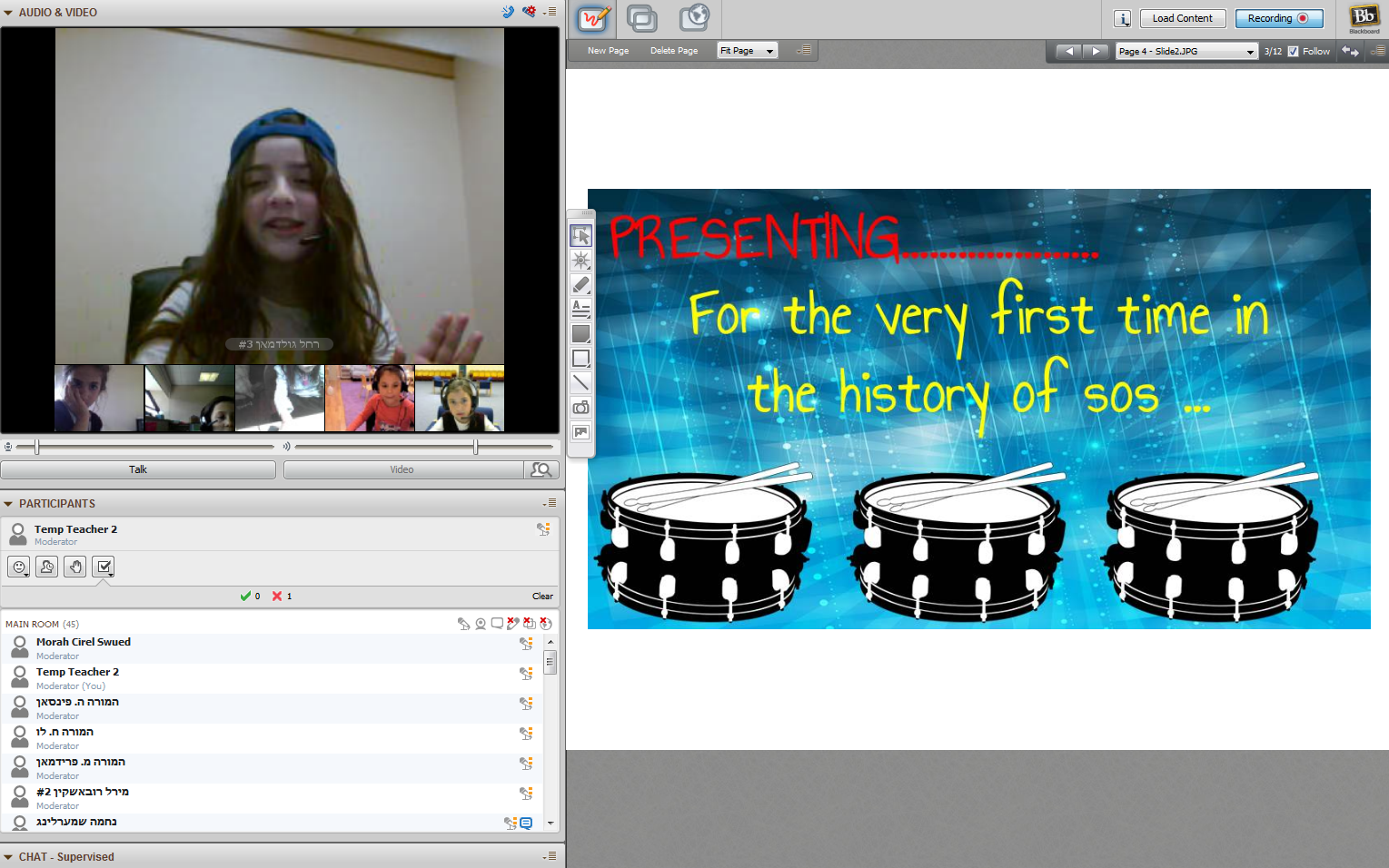This screenshot has width=1389, height=868.
Task: Toggle global web tour permission
Action: tap(546, 624)
